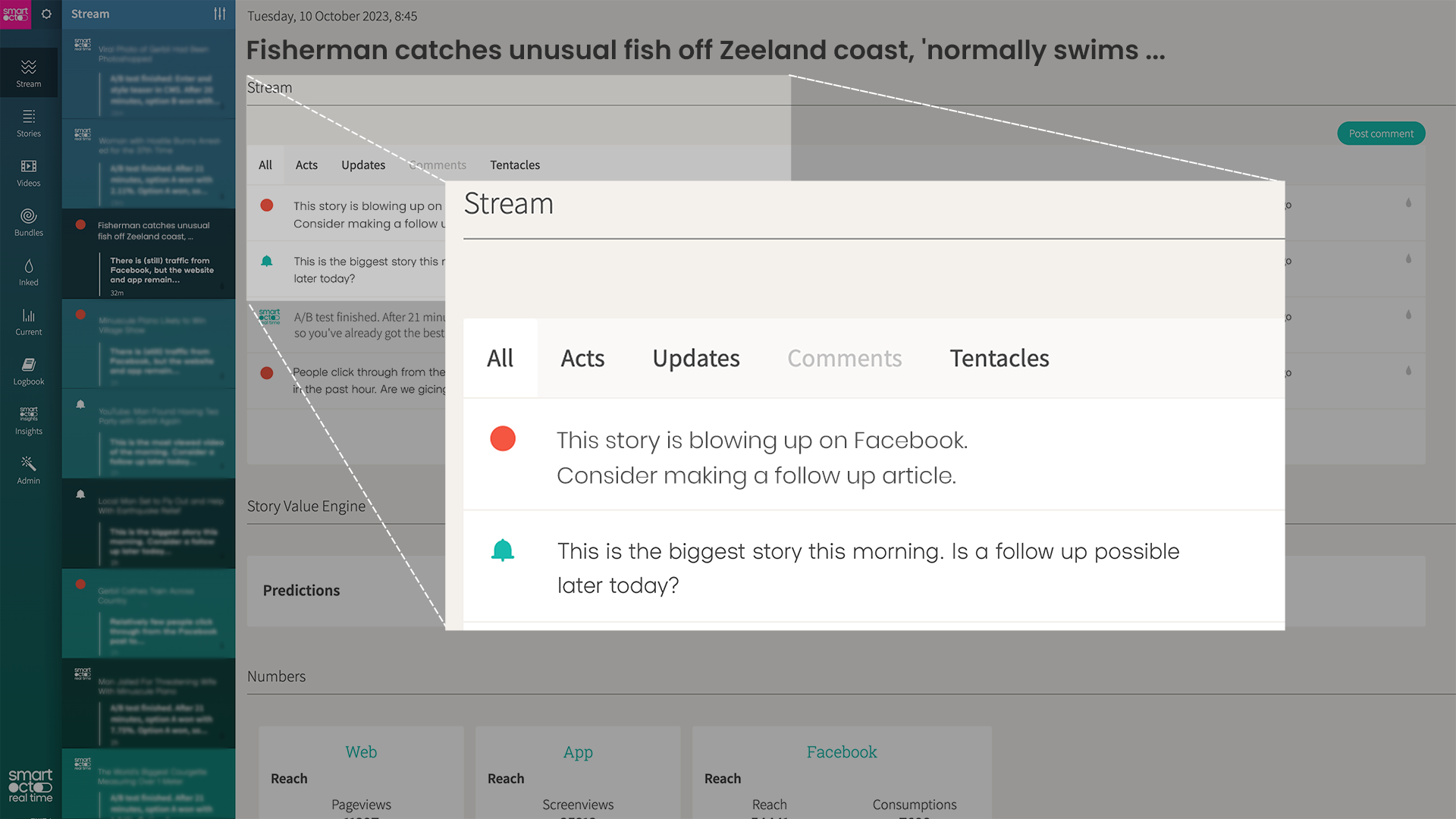Switch to the Acts tab

click(306, 165)
